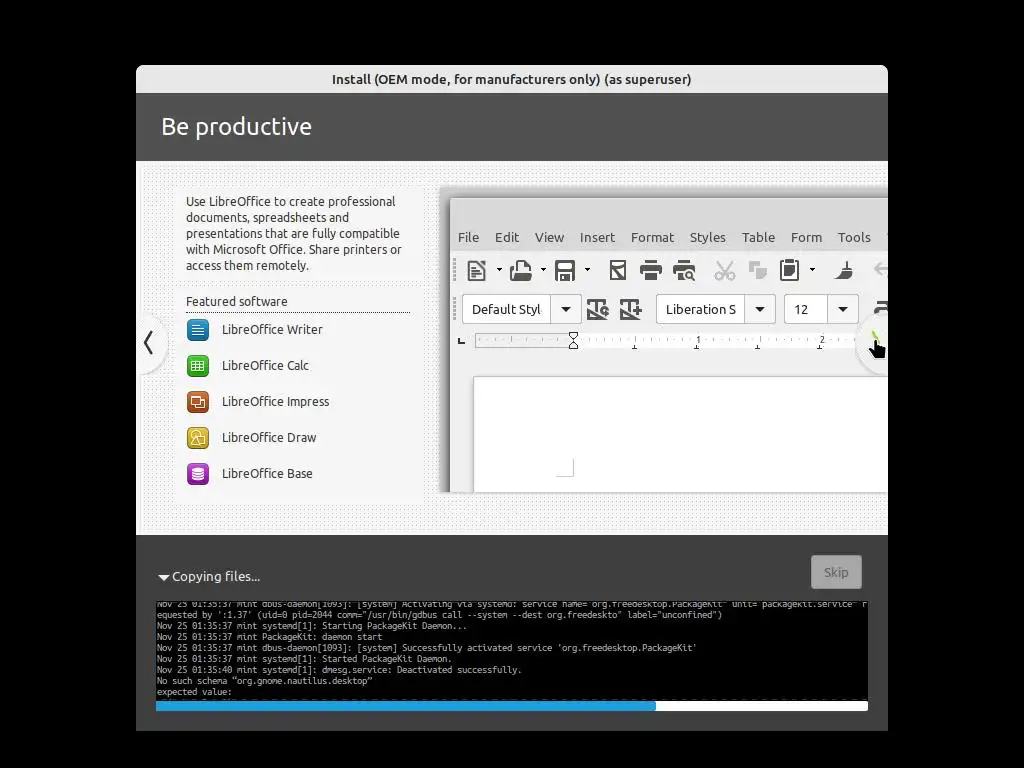The width and height of the screenshot is (1024, 768).
Task: Click the Skip button
Action: click(837, 572)
